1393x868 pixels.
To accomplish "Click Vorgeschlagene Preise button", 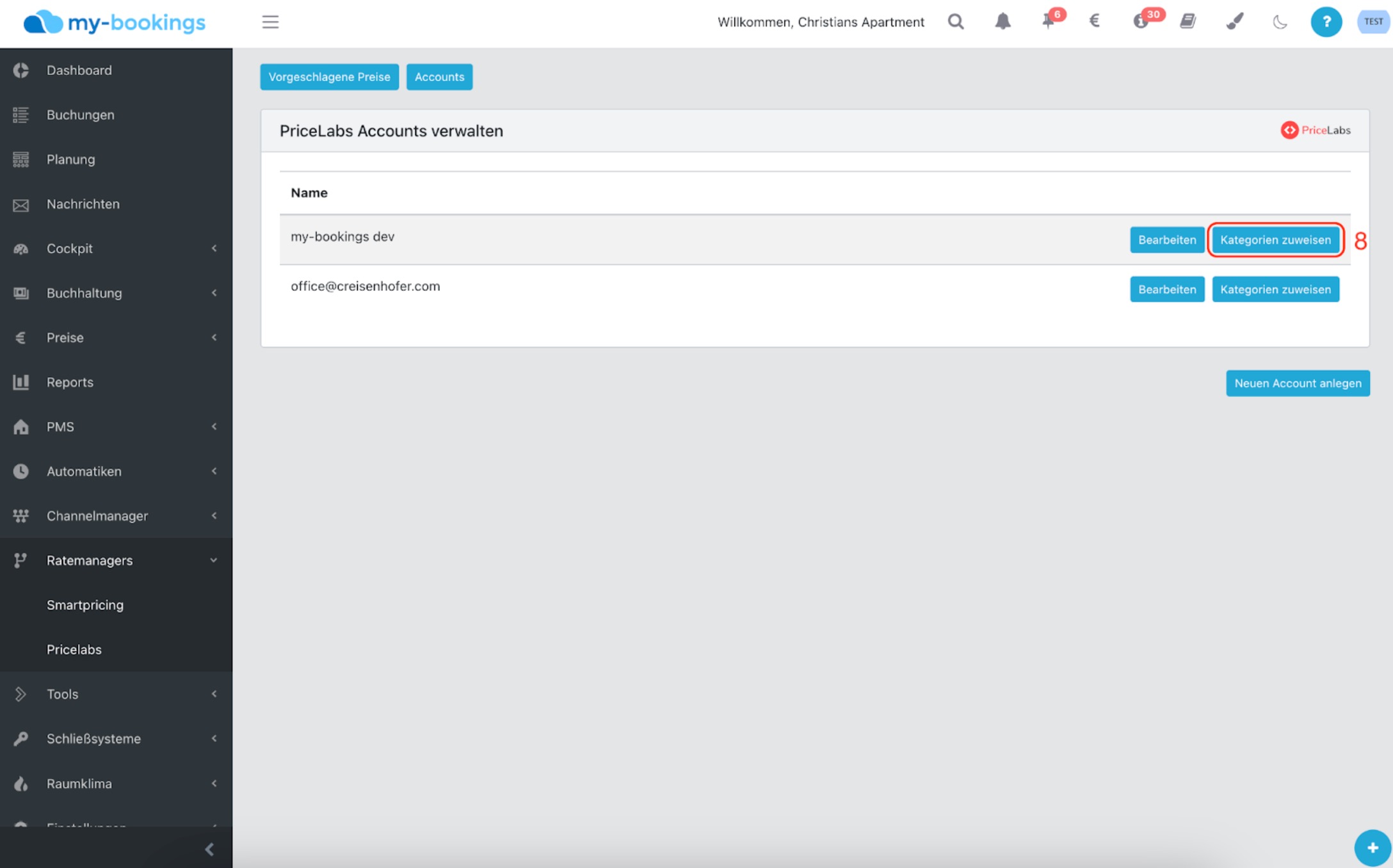I will (329, 77).
